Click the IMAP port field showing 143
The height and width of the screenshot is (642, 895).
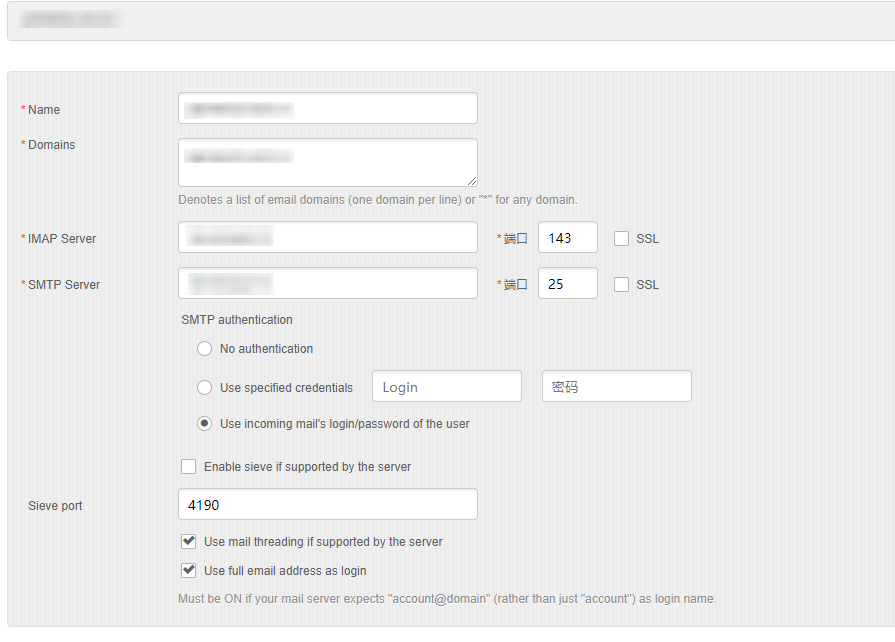tap(567, 237)
